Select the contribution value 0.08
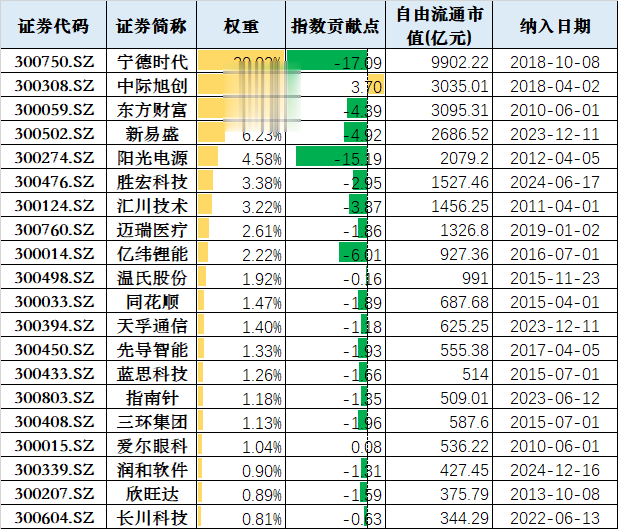 366,447
